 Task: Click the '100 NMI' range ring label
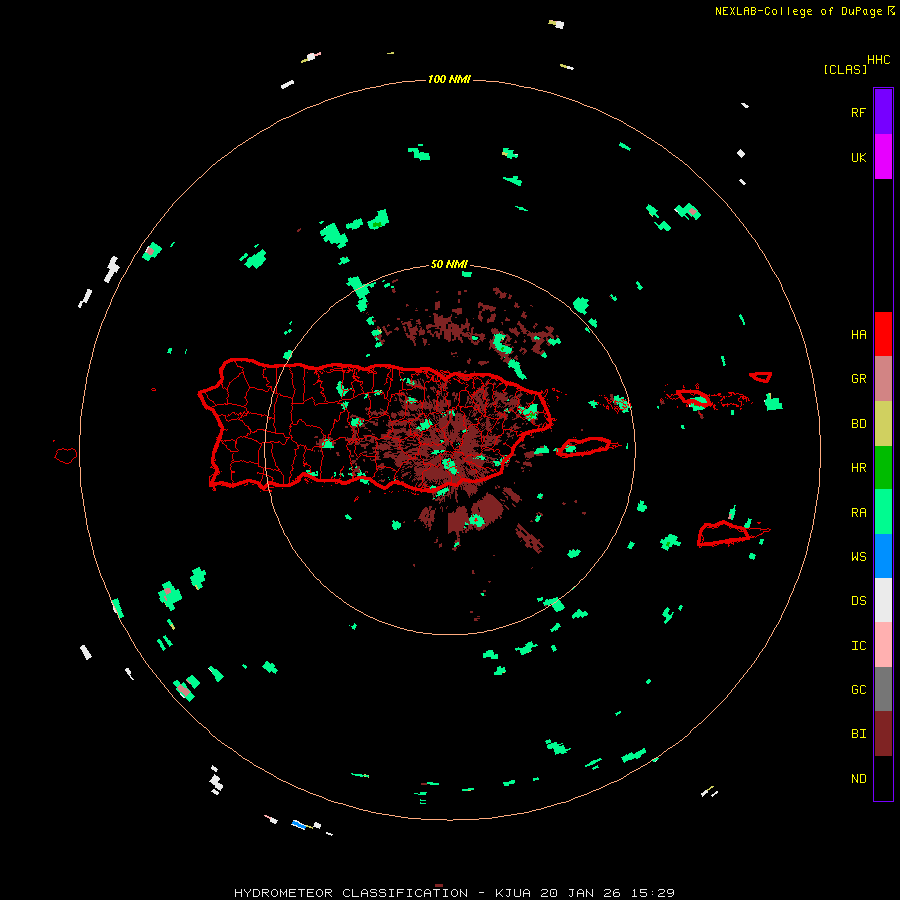(449, 79)
